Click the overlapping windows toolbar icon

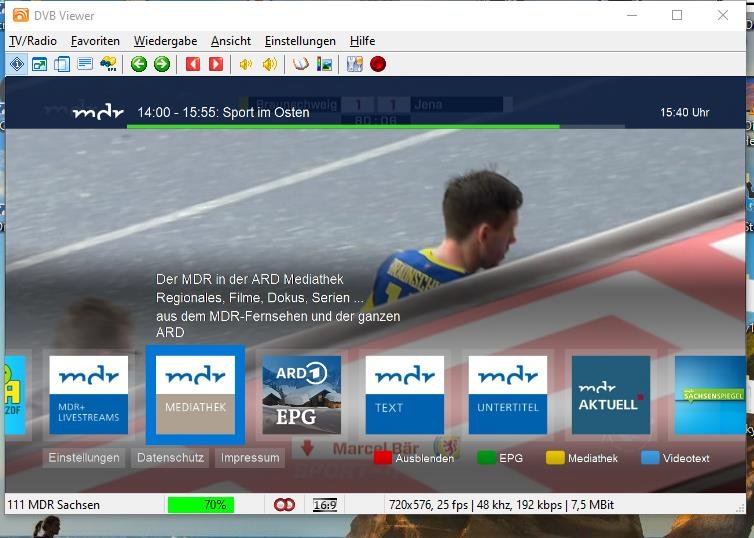pos(62,64)
